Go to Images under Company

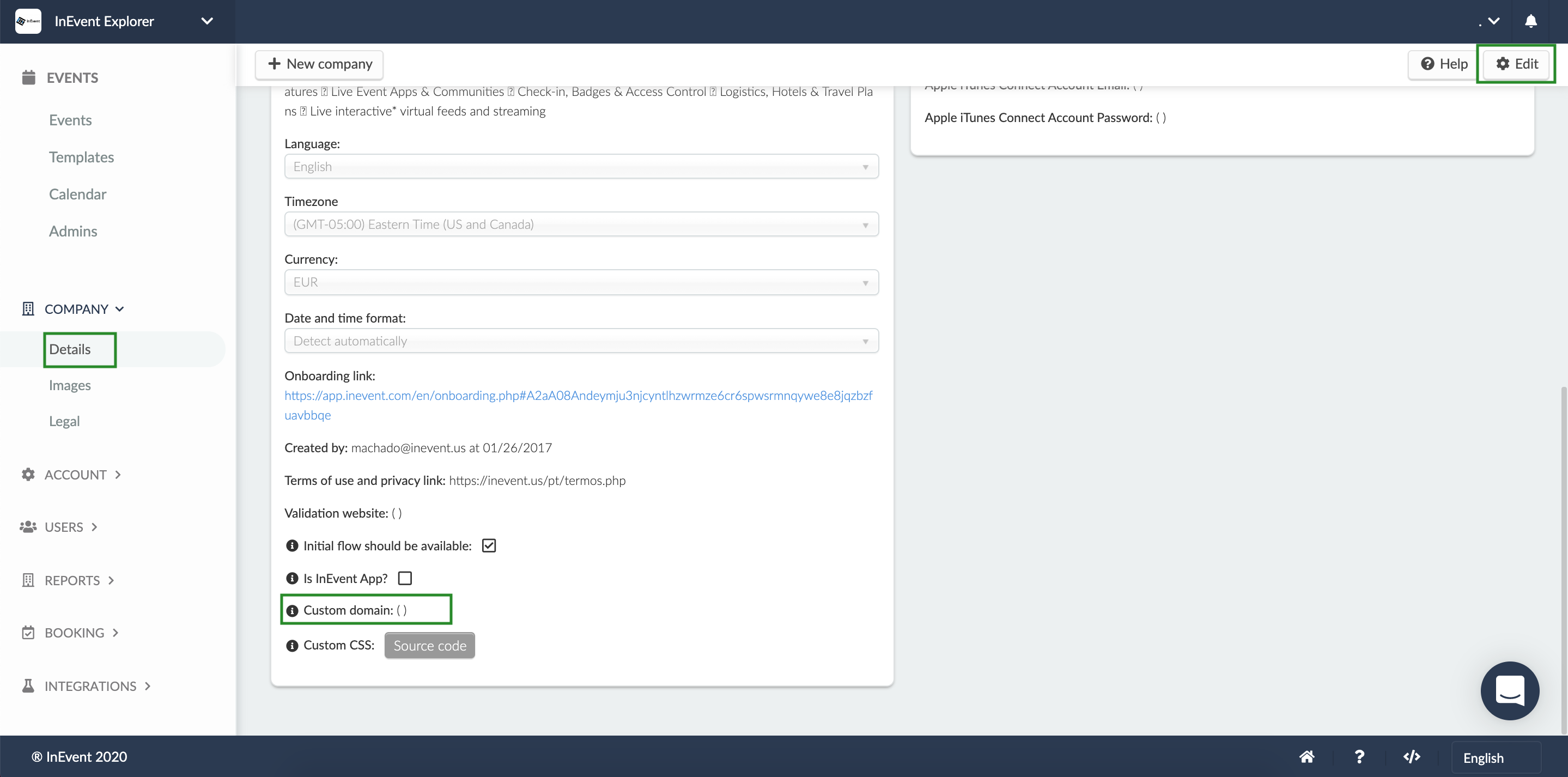(69, 385)
